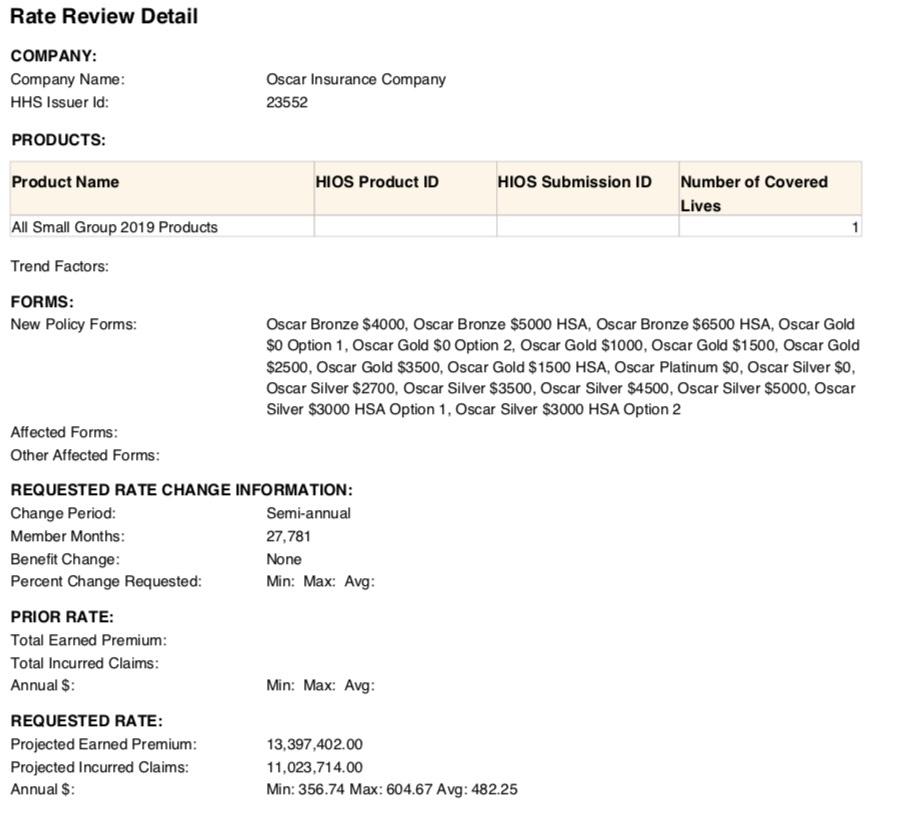
Task: Click the All Small Group 2019 Products cell
Action: pyautogui.click(x=114, y=227)
